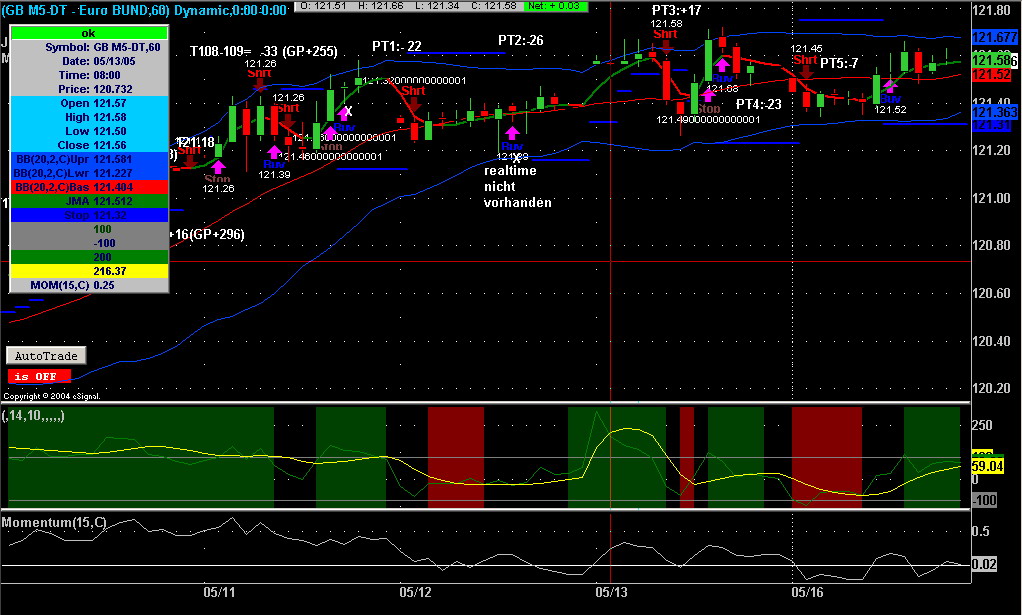The width and height of the screenshot is (1022, 615).
Task: Click the yellow 59.04 indicator value tag
Action: pyautogui.click(x=987, y=466)
